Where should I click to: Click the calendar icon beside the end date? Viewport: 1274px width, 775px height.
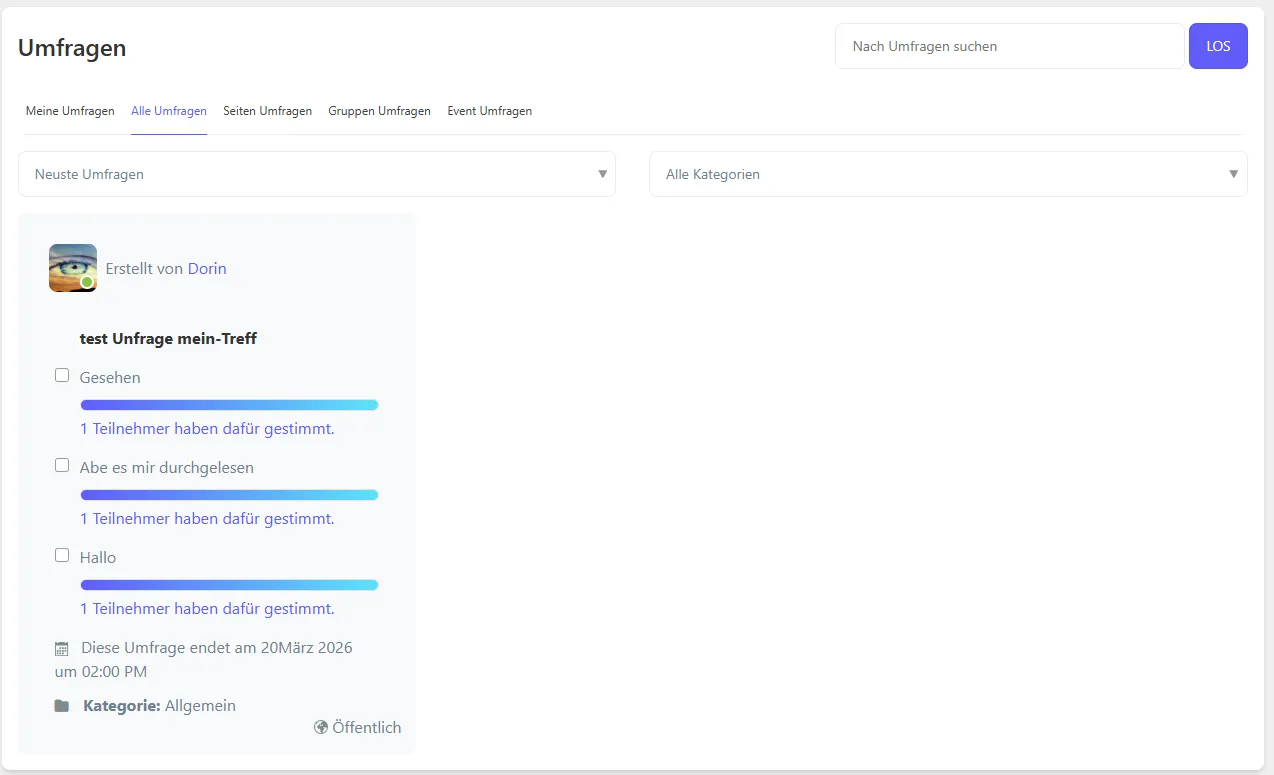pyautogui.click(x=62, y=649)
